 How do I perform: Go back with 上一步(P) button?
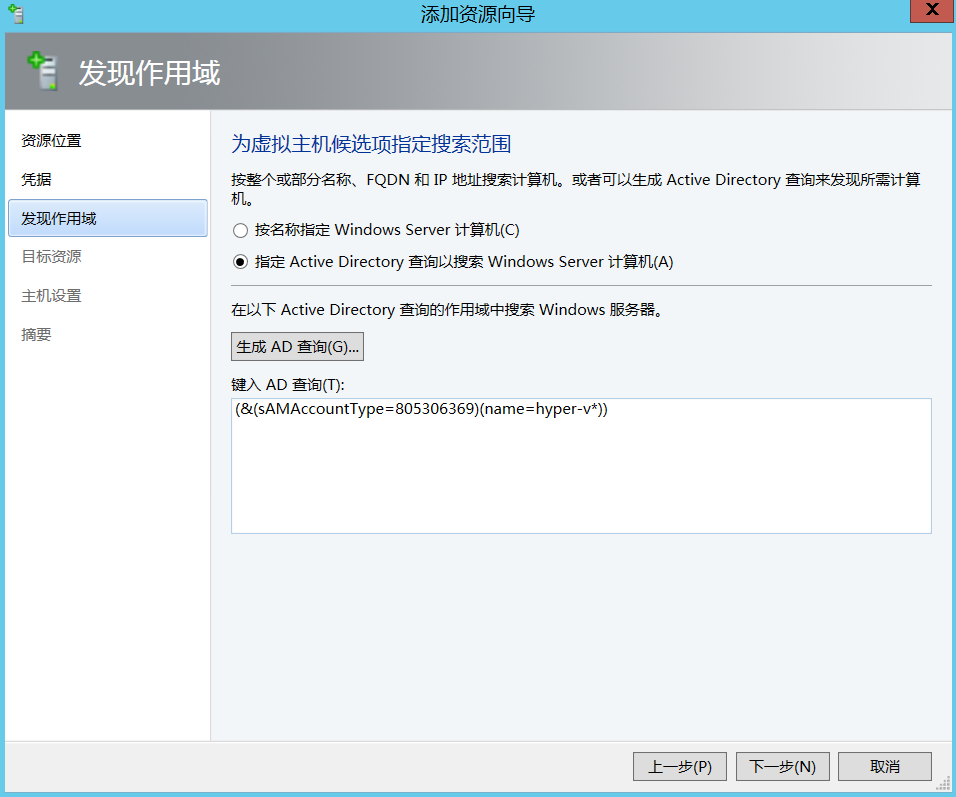pyautogui.click(x=680, y=767)
